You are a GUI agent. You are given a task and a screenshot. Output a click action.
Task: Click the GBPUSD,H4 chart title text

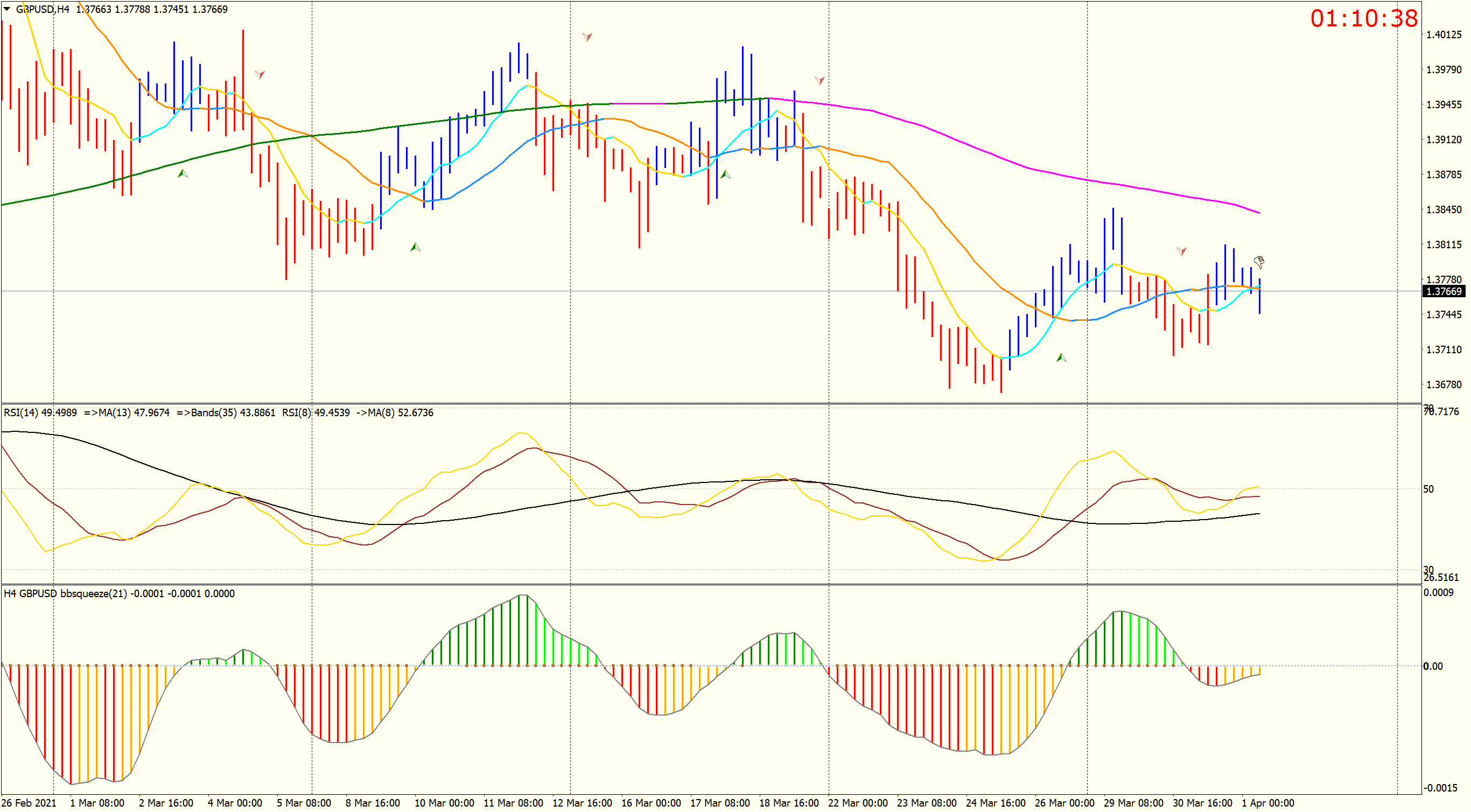tap(43, 9)
